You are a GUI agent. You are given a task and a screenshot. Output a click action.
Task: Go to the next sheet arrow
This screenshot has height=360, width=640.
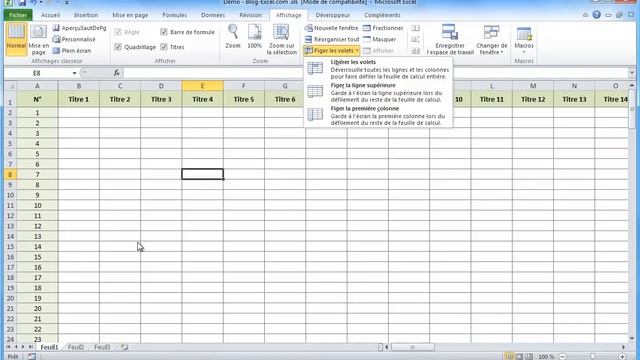click(x=23, y=347)
